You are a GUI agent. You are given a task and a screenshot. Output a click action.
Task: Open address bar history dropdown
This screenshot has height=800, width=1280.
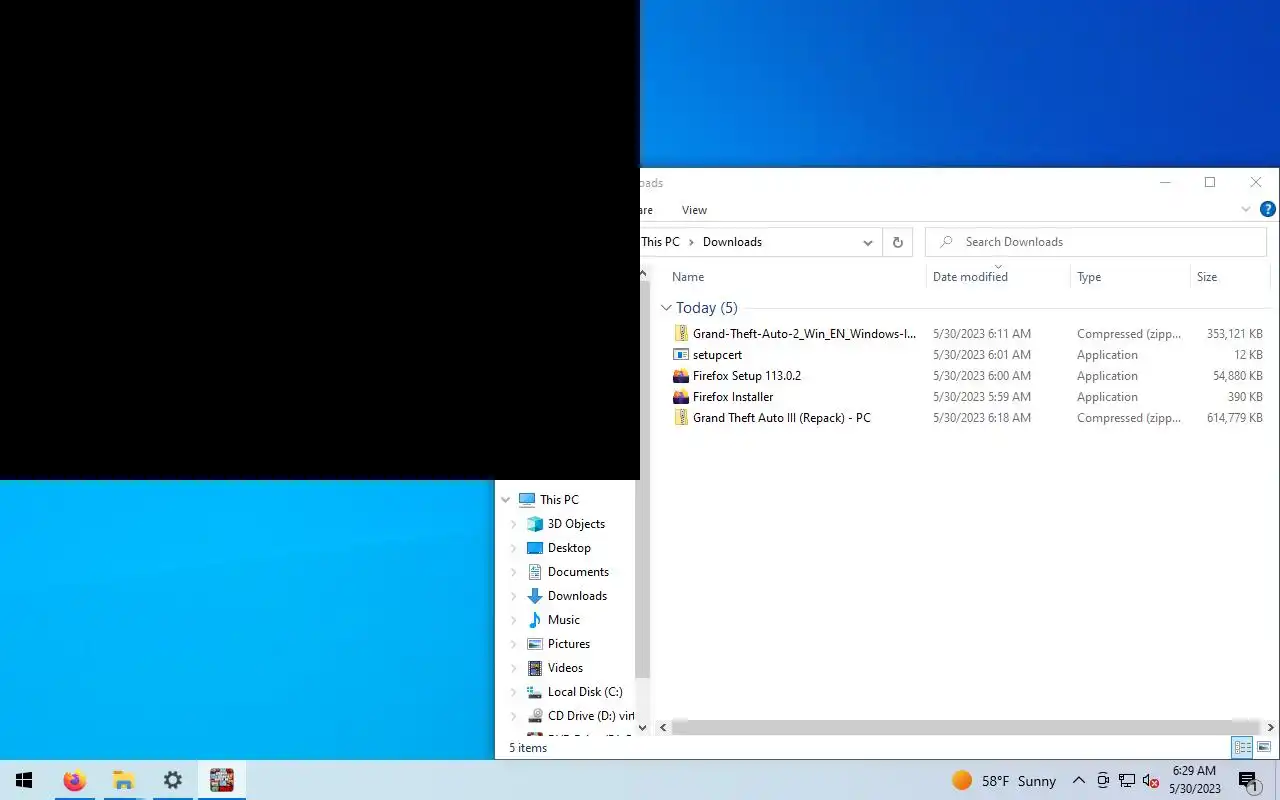867,242
